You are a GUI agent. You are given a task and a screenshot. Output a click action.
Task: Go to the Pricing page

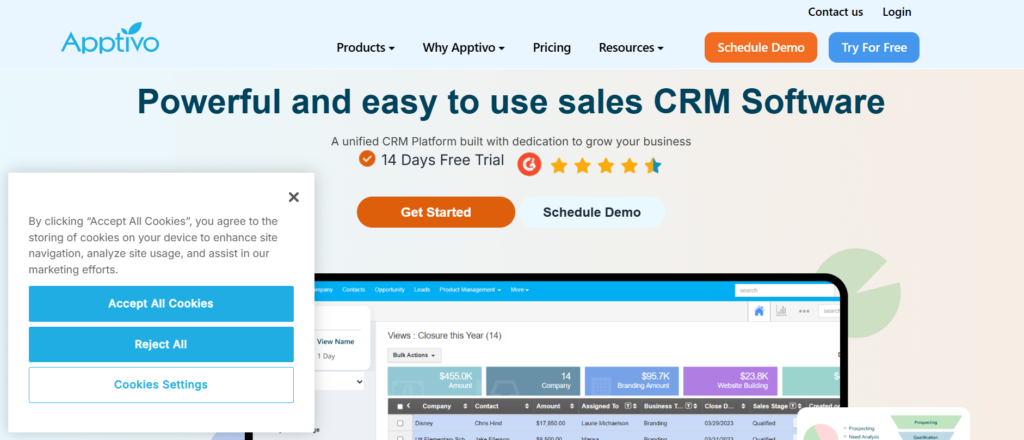click(x=552, y=48)
